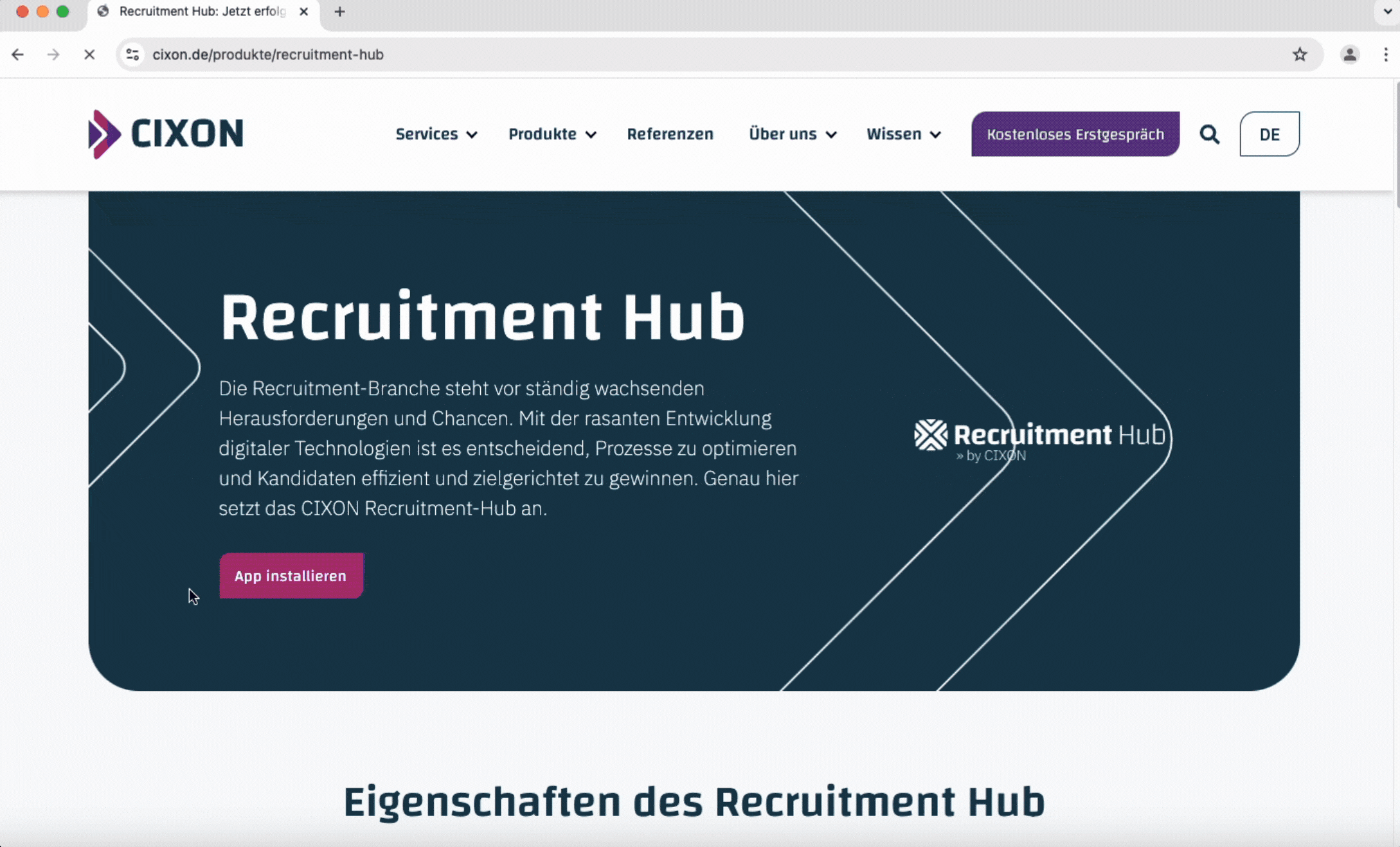Viewport: 1400px width, 847px height.
Task: Click the Referenzen menu item
Action: coord(669,133)
